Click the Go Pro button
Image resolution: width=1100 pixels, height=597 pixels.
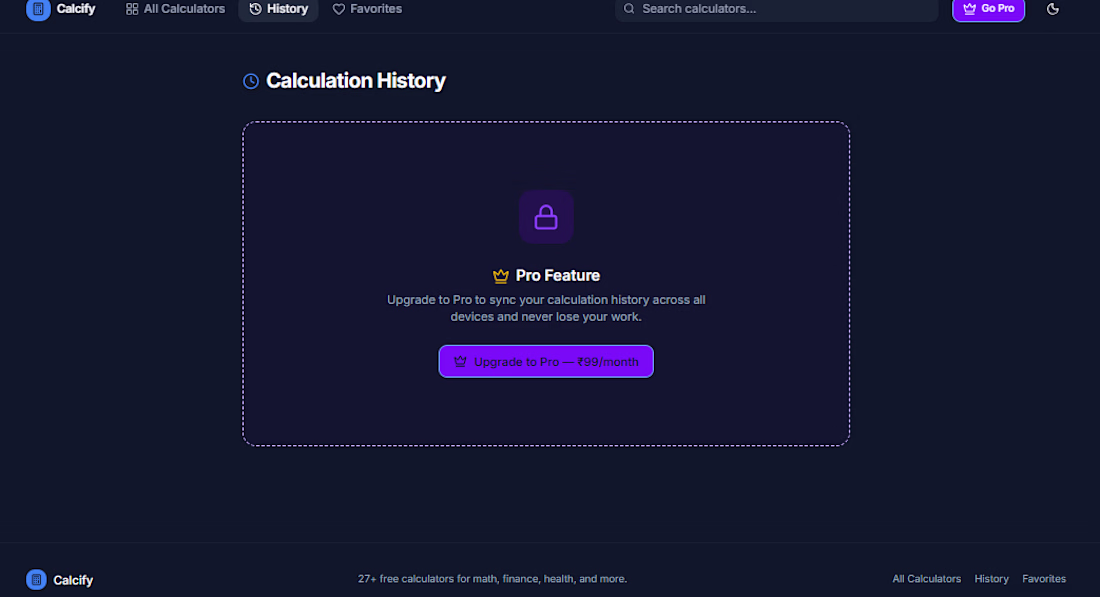[x=988, y=9]
